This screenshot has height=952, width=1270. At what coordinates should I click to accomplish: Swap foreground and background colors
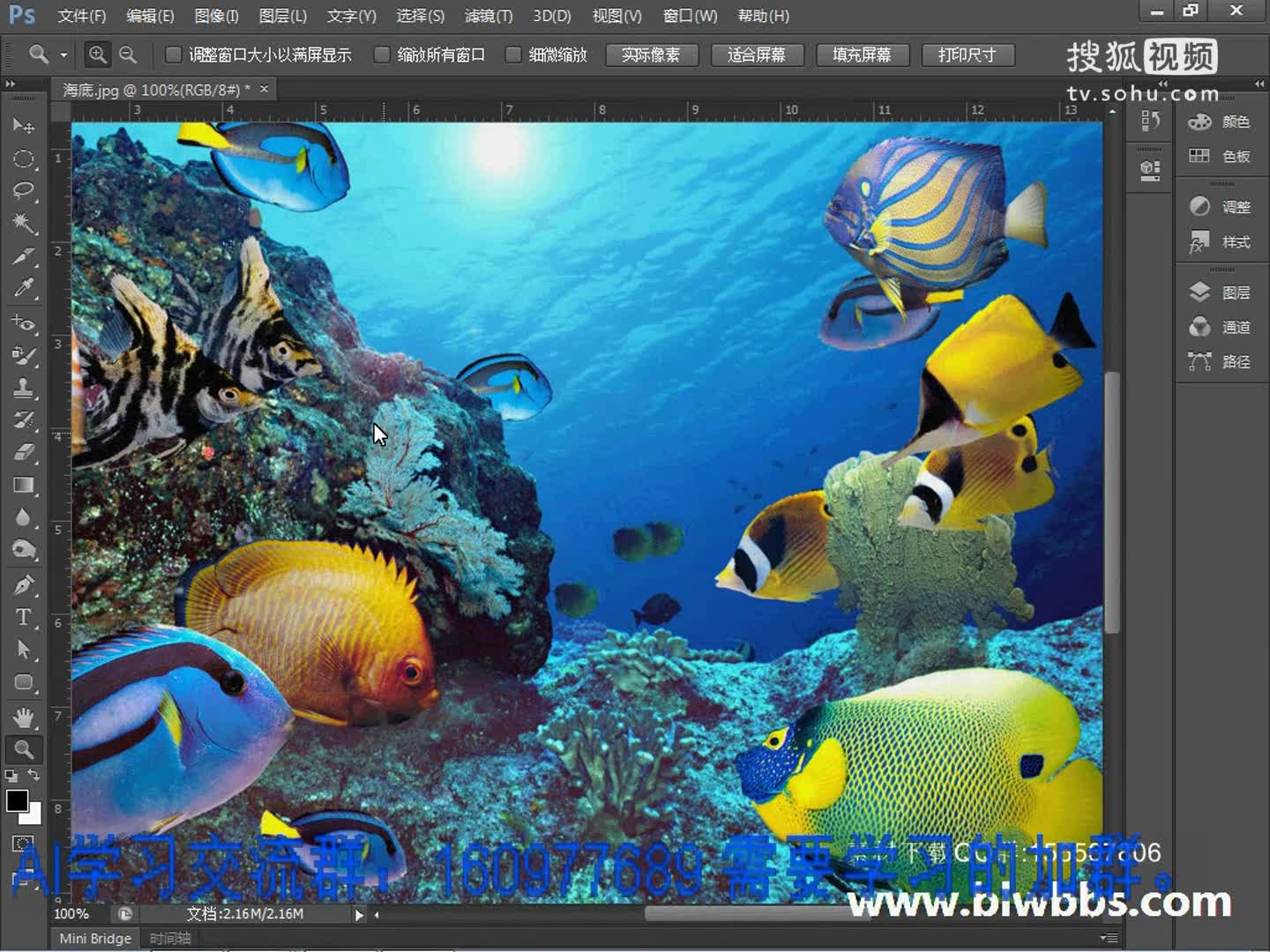pos(34,776)
